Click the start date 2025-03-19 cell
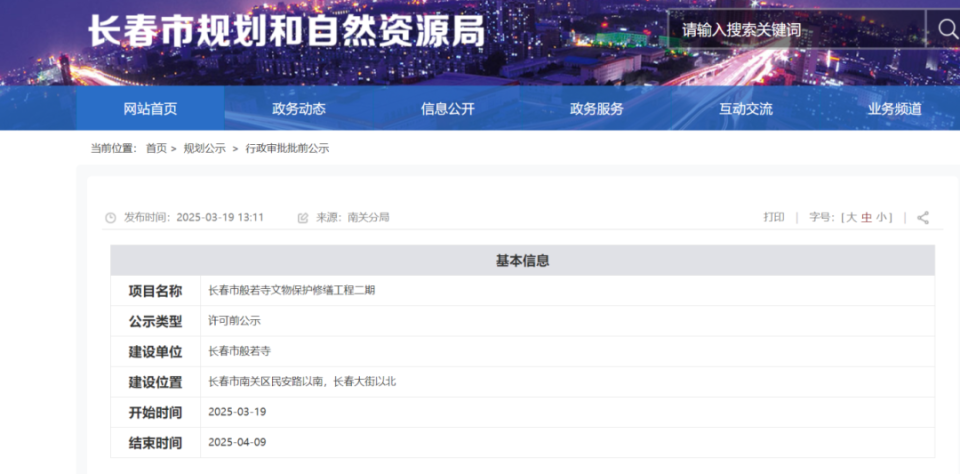The width and height of the screenshot is (960, 474). (568, 412)
